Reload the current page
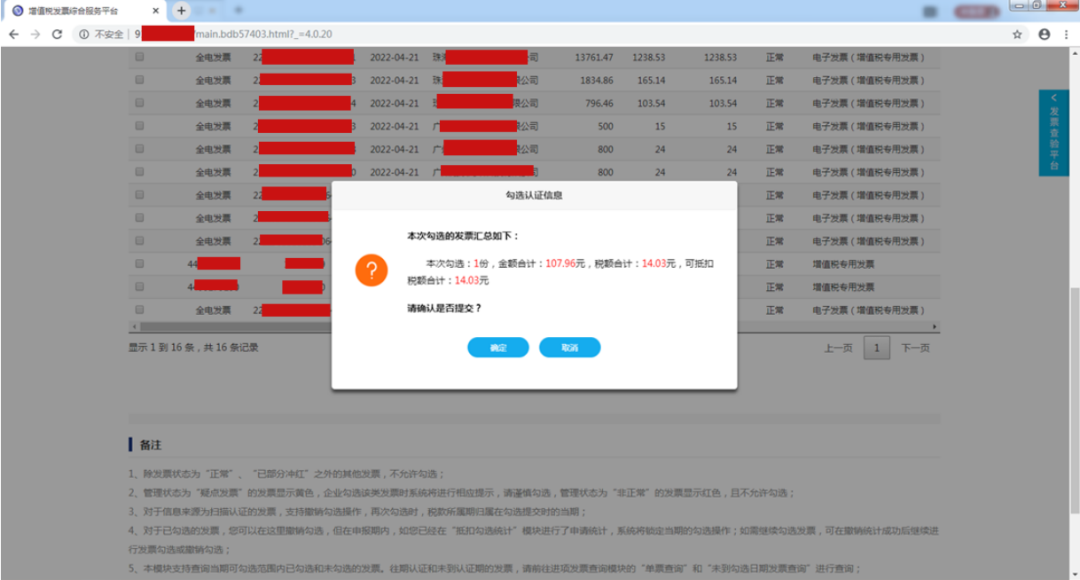1080x580 pixels. (57, 34)
